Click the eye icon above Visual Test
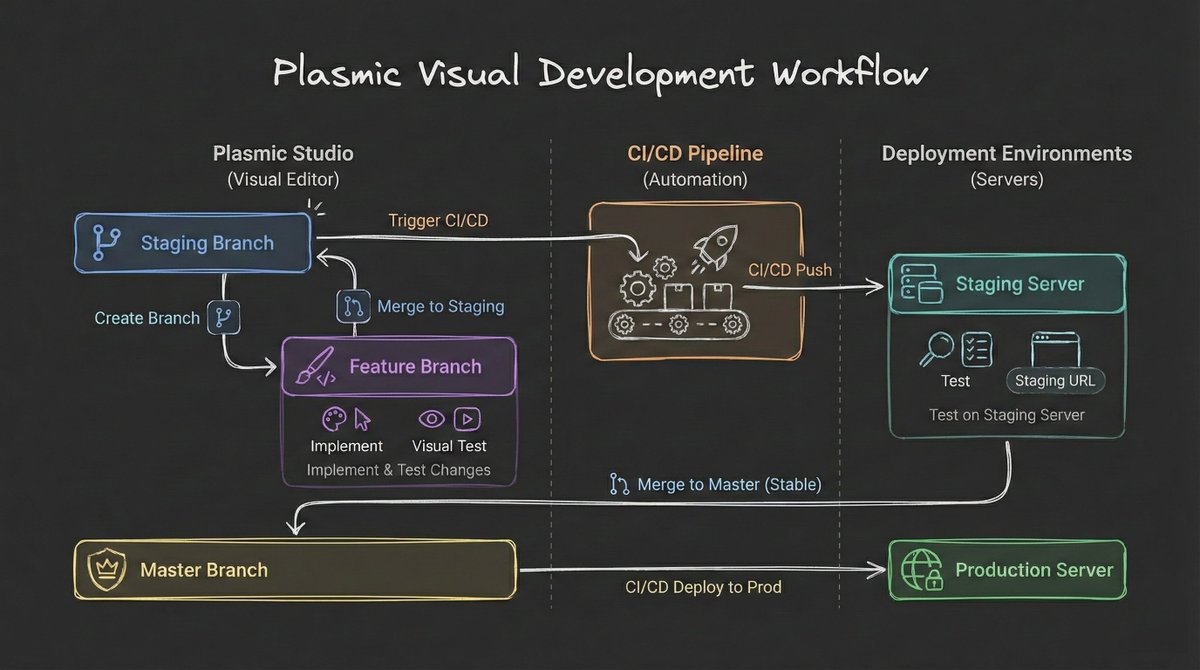This screenshot has height=670, width=1200. pyautogui.click(x=432, y=419)
